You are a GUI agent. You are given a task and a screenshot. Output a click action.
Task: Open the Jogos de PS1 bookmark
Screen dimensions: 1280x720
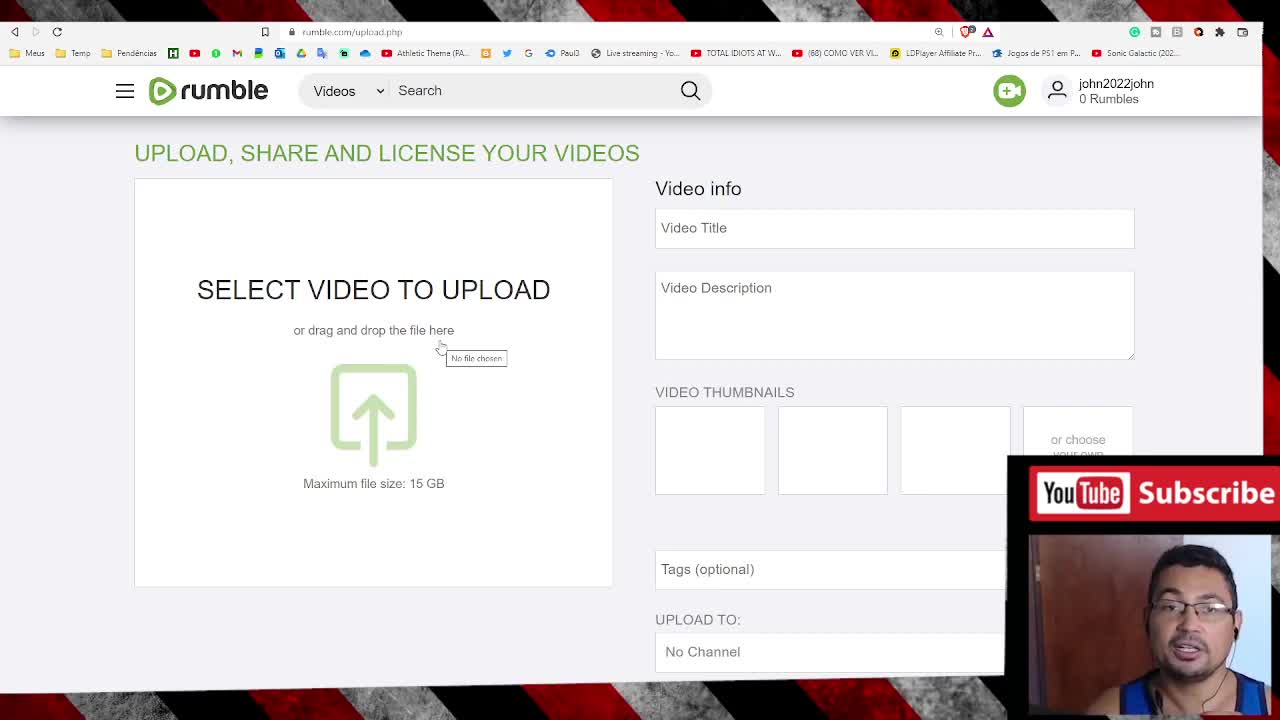(1036, 53)
